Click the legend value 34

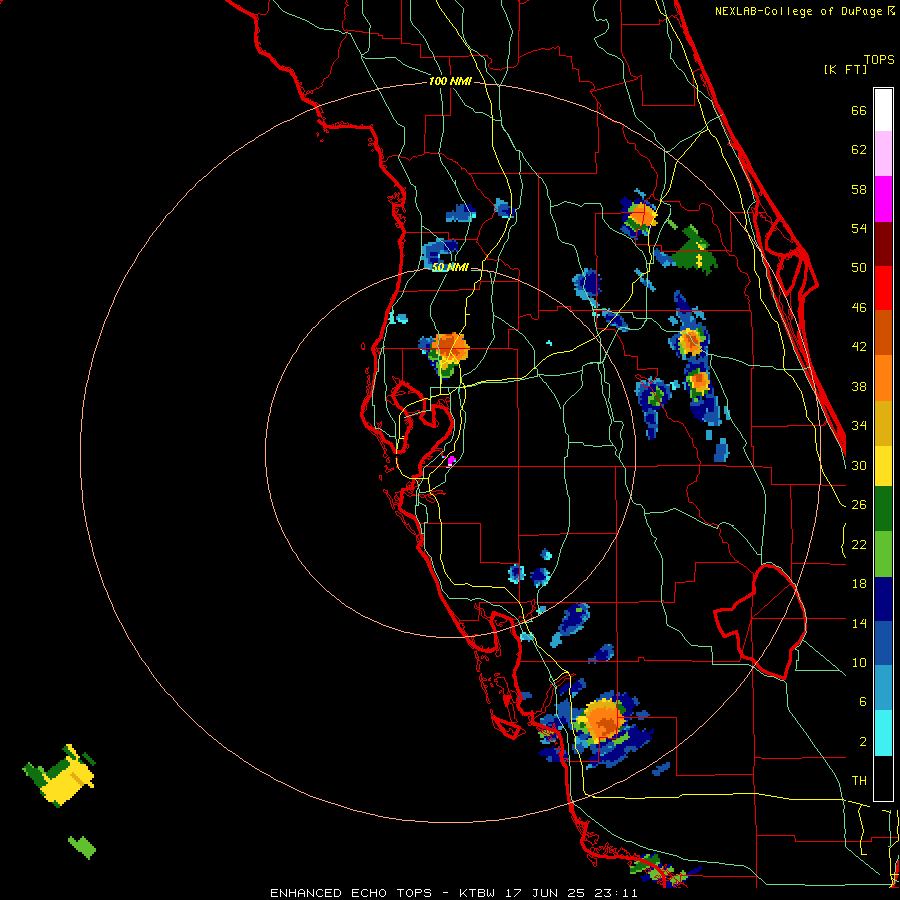pos(859,425)
